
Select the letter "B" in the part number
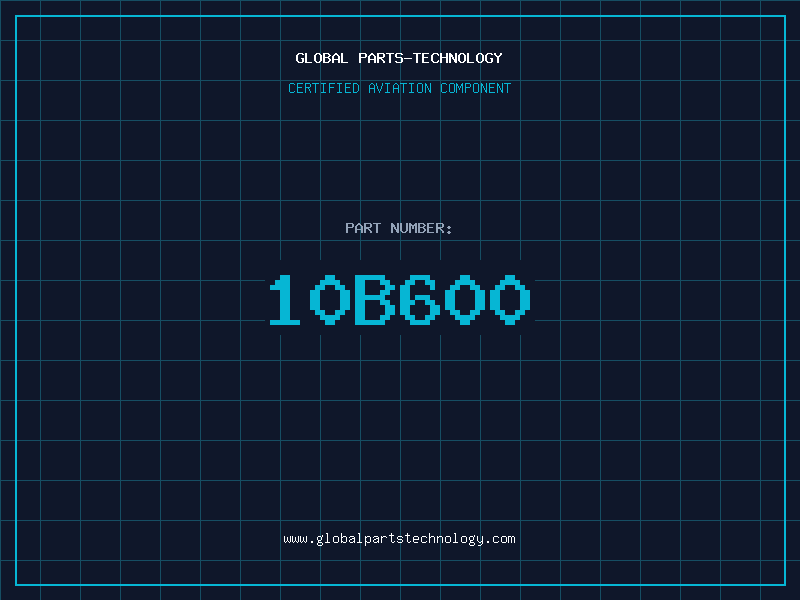pyautogui.click(x=375, y=300)
